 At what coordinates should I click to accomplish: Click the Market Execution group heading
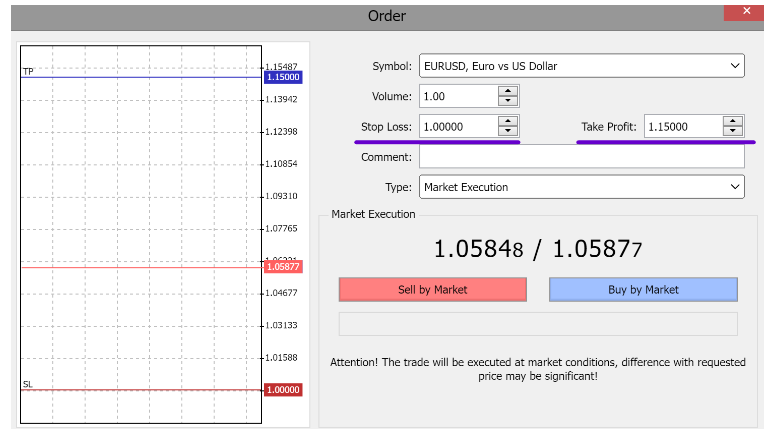373,214
